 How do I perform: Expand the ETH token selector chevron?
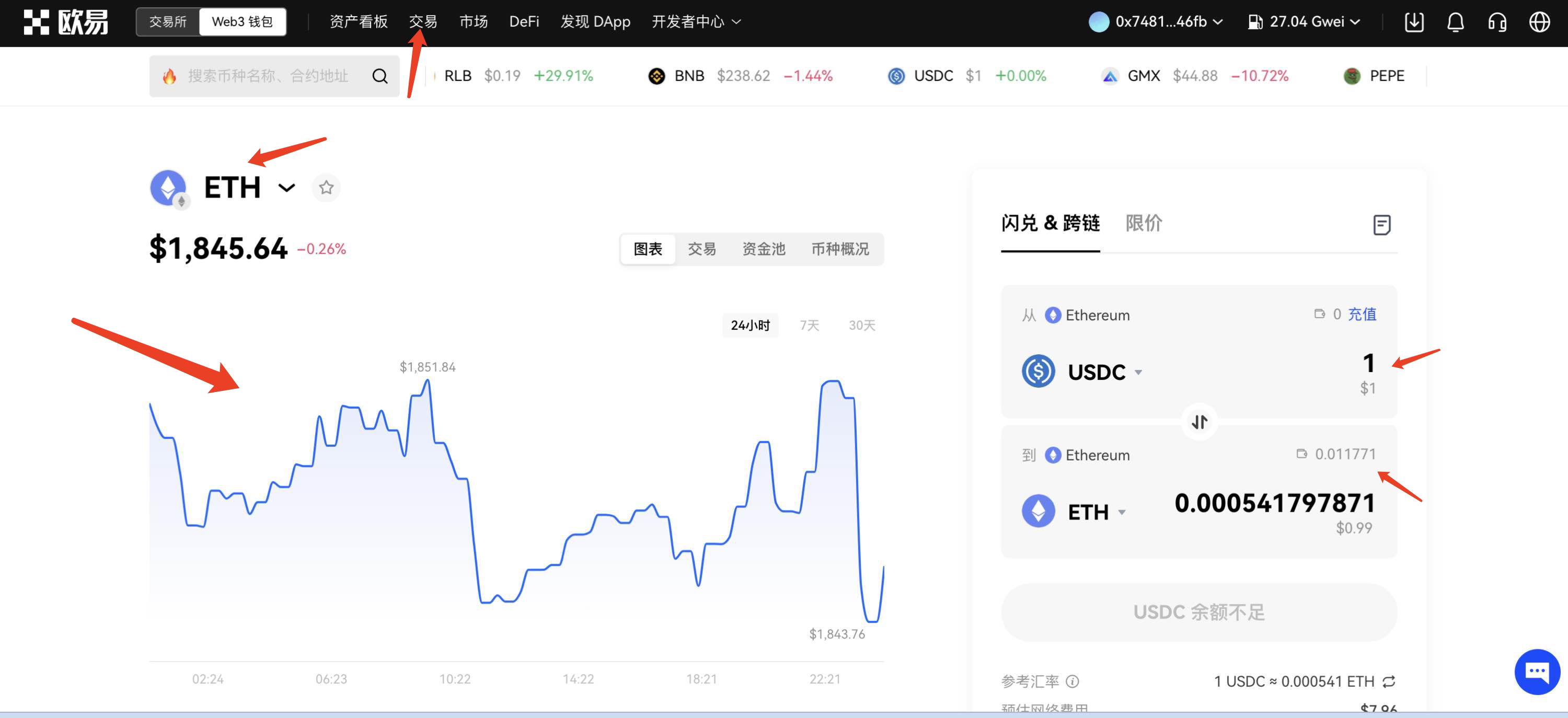coord(287,188)
